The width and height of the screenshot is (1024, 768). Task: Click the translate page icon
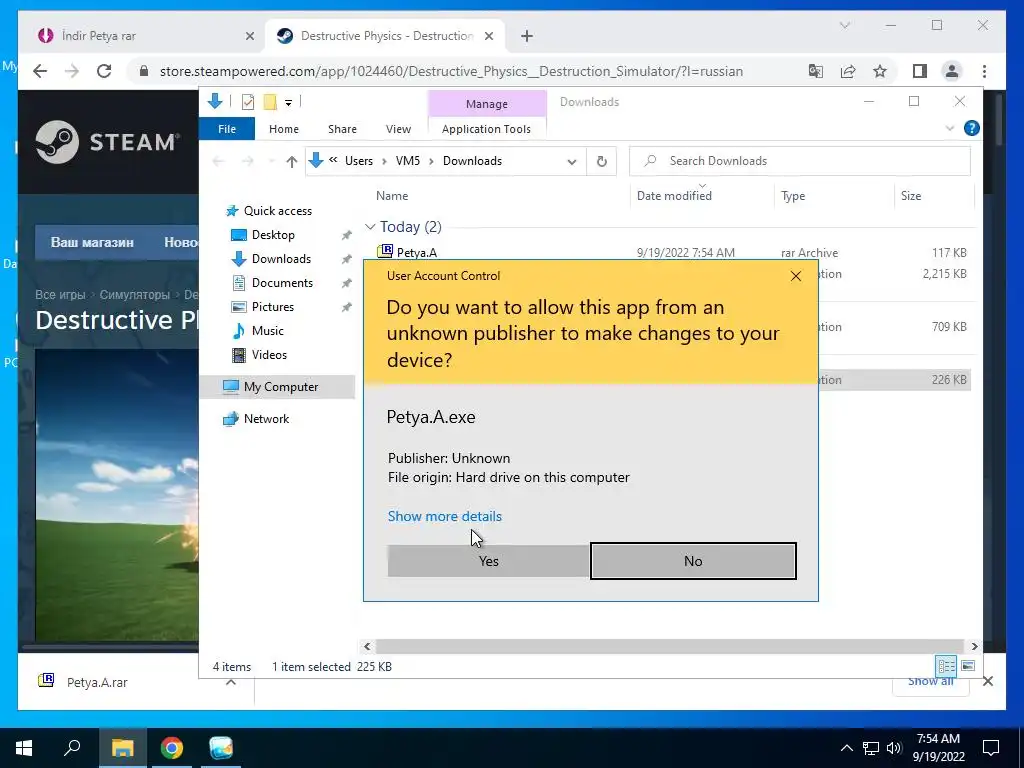pyautogui.click(x=816, y=71)
